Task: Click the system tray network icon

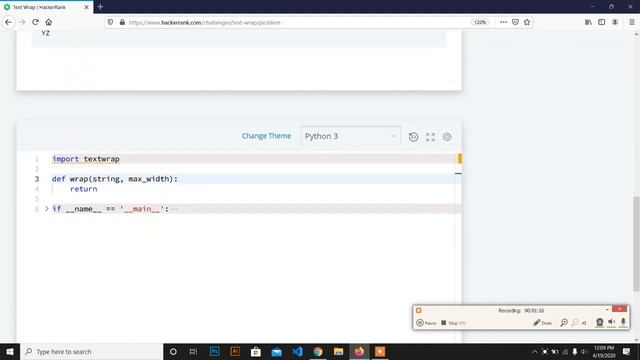Action: 565,351
